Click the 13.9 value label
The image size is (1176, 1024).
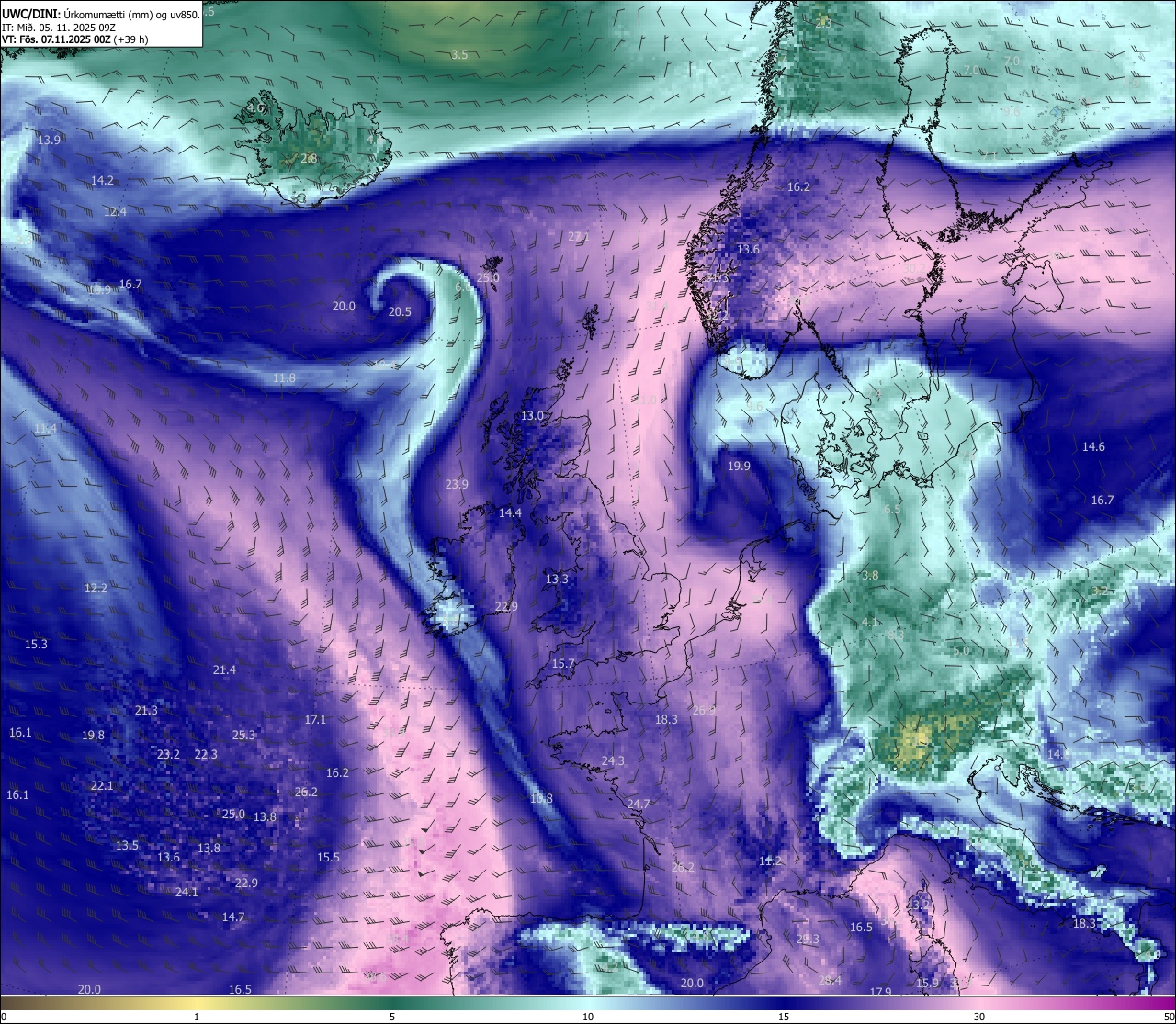[50, 140]
